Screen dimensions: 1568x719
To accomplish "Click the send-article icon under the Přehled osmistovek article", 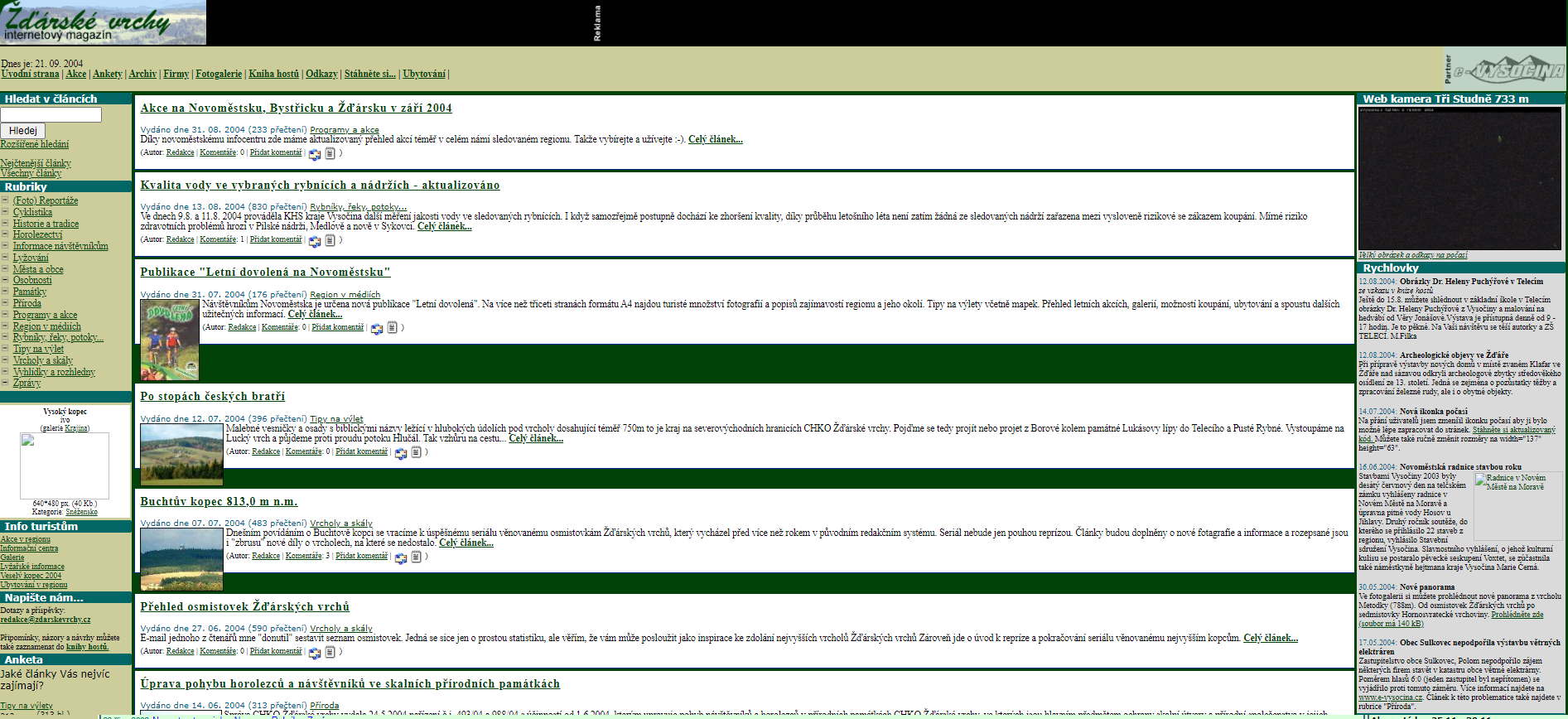I will point(315,653).
